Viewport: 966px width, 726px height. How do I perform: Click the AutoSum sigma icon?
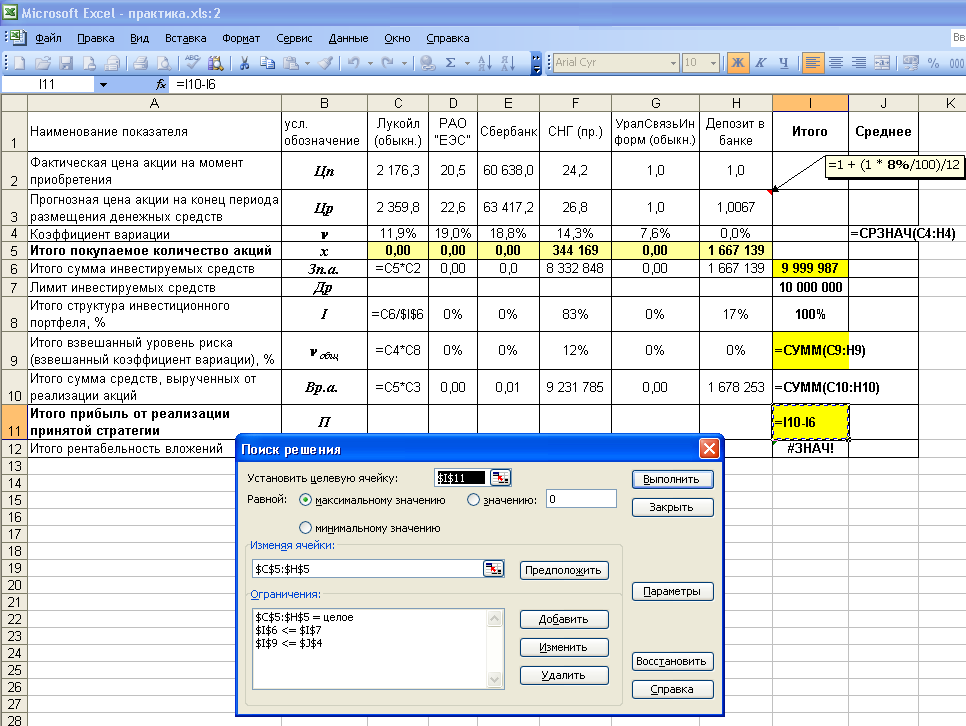pos(450,63)
